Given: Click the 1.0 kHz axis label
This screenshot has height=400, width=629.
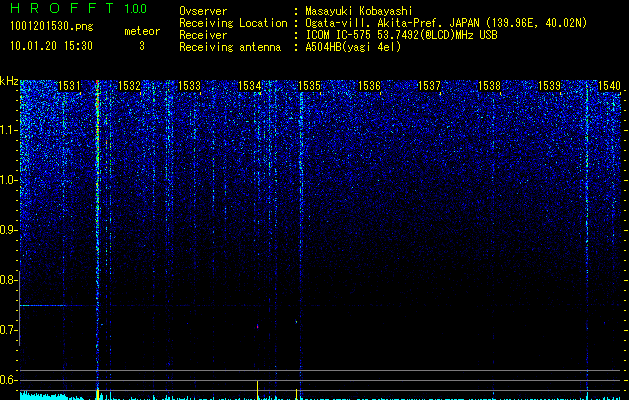Looking at the screenshot, I should [8, 180].
